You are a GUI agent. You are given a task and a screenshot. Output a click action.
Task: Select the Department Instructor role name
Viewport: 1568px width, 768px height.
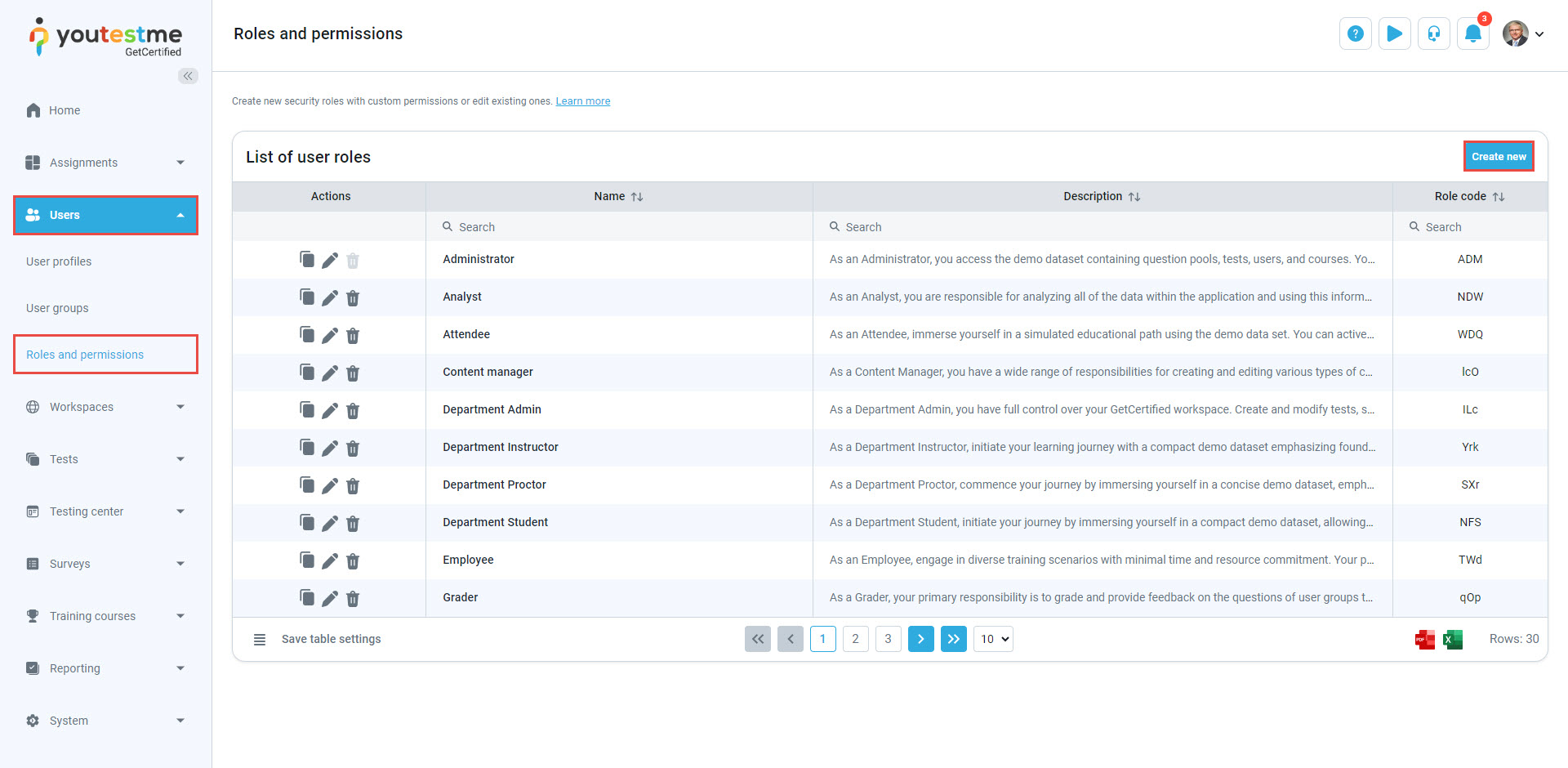pos(501,447)
